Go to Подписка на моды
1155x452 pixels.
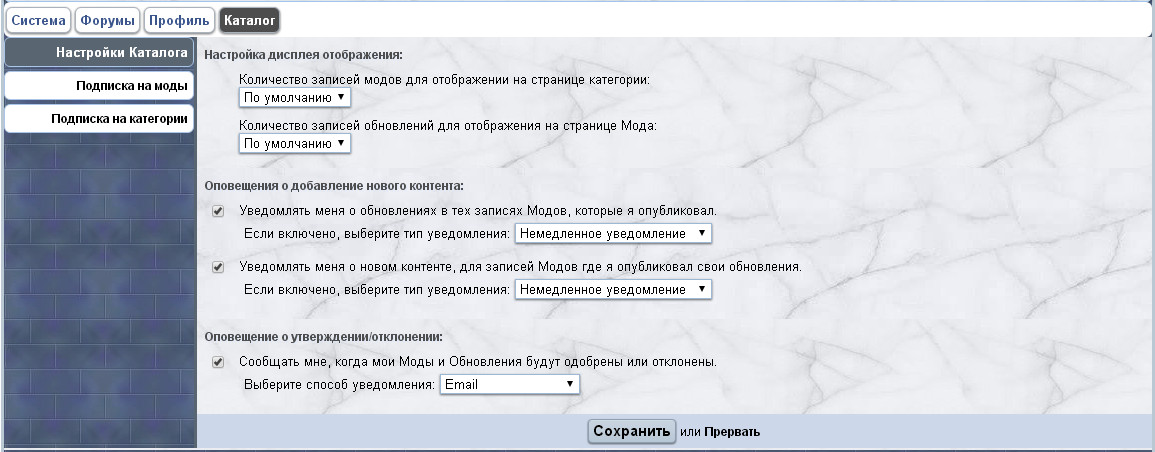[99, 86]
